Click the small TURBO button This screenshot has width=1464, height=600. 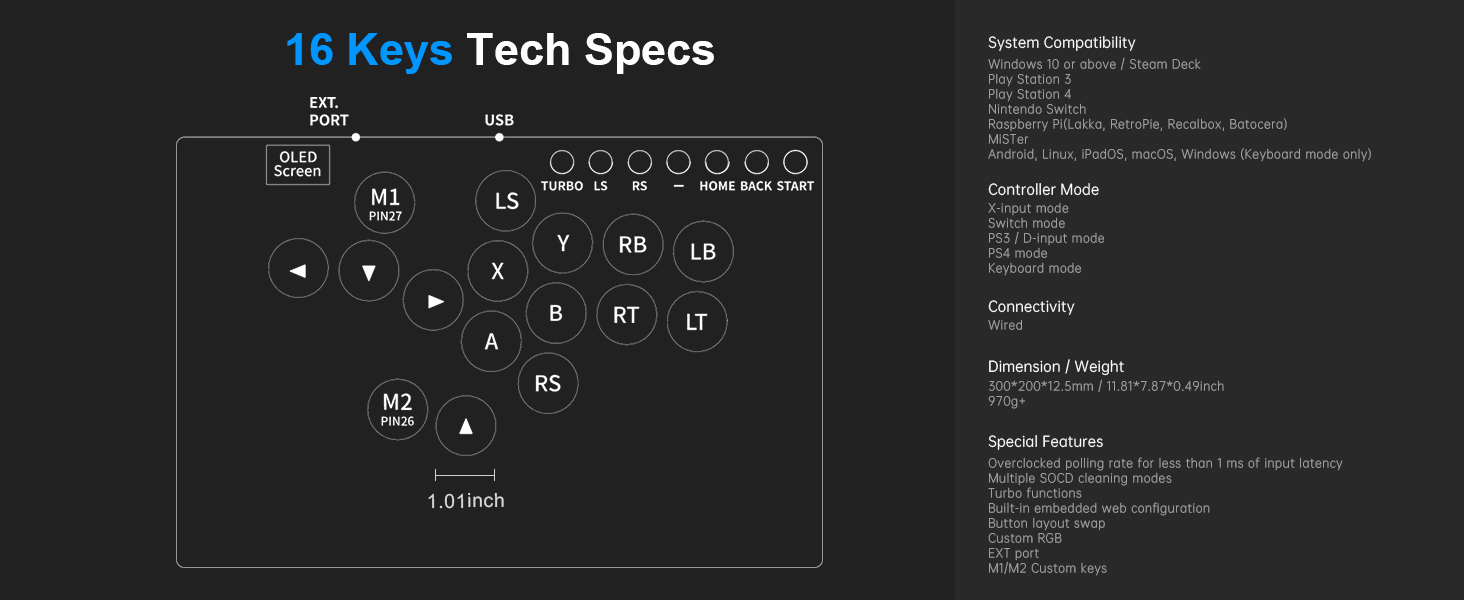(x=562, y=162)
